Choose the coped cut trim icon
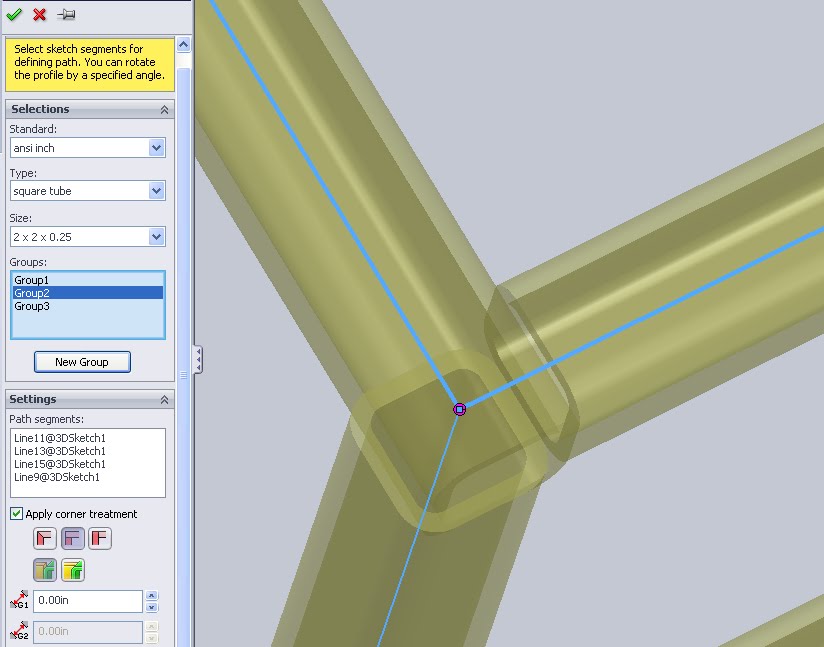 pos(73,570)
